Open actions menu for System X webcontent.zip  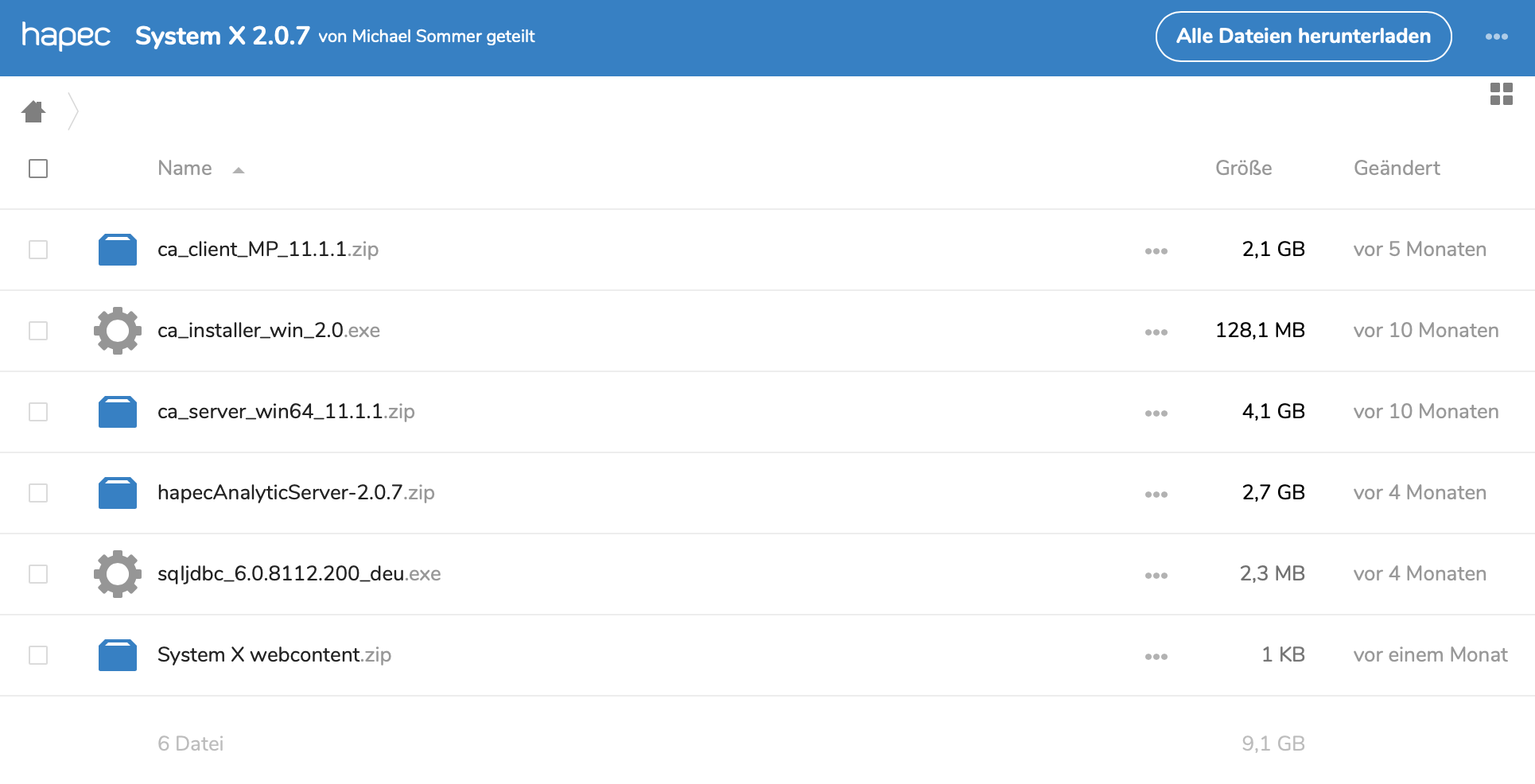point(1156,656)
